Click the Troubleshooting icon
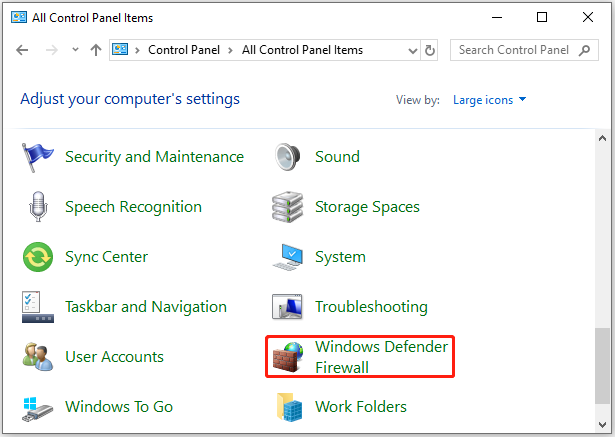 pyautogui.click(x=287, y=307)
